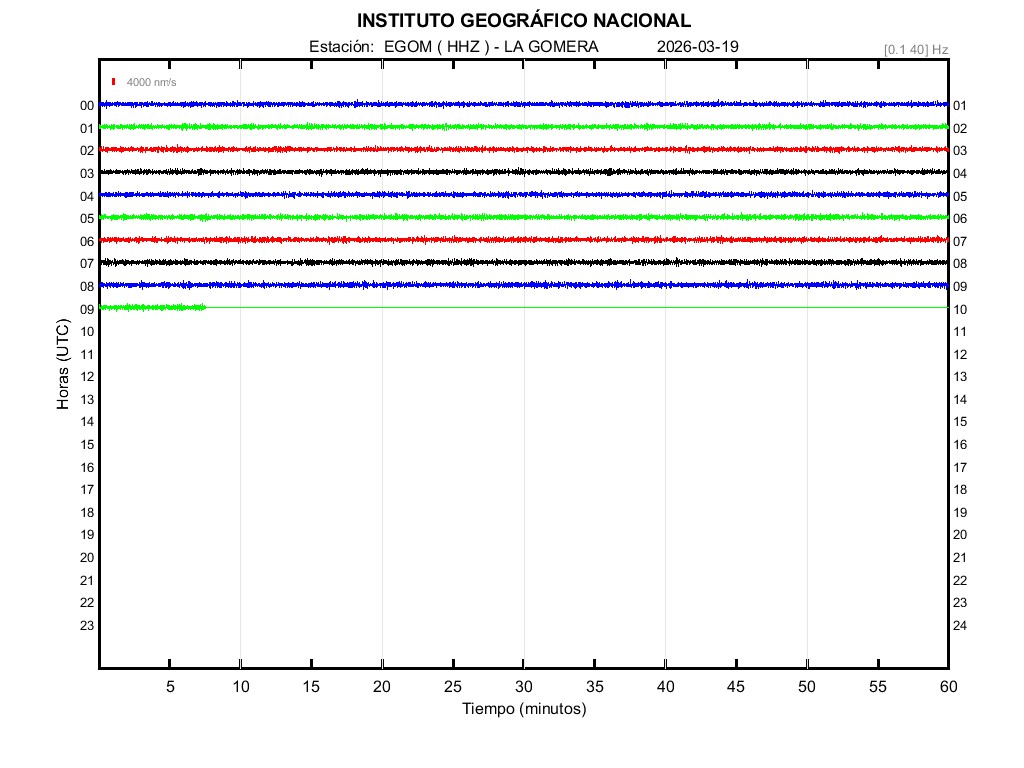Click the "Tiempo (minutos)" axis label

coord(523,709)
